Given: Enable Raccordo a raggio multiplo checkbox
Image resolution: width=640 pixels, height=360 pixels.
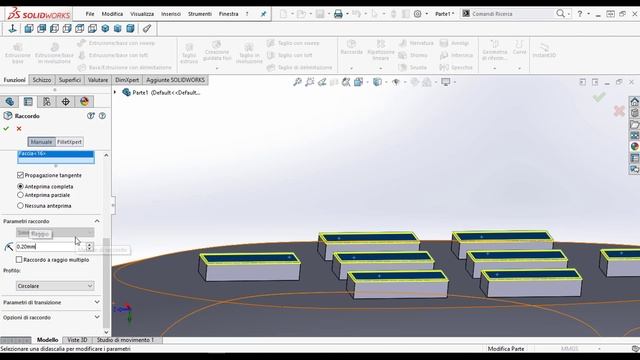Looking at the screenshot, I should coord(19,260).
